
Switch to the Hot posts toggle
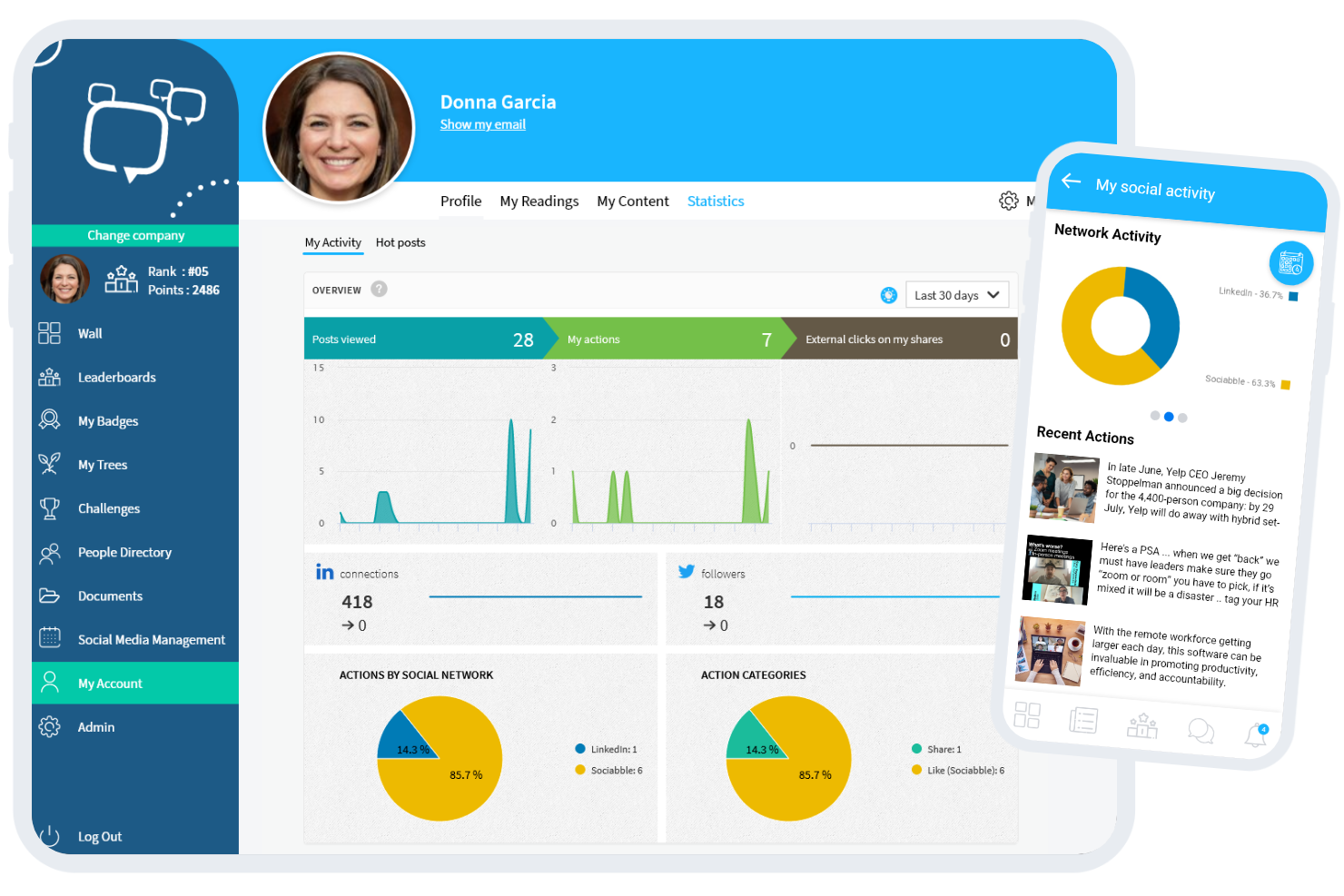(x=400, y=242)
